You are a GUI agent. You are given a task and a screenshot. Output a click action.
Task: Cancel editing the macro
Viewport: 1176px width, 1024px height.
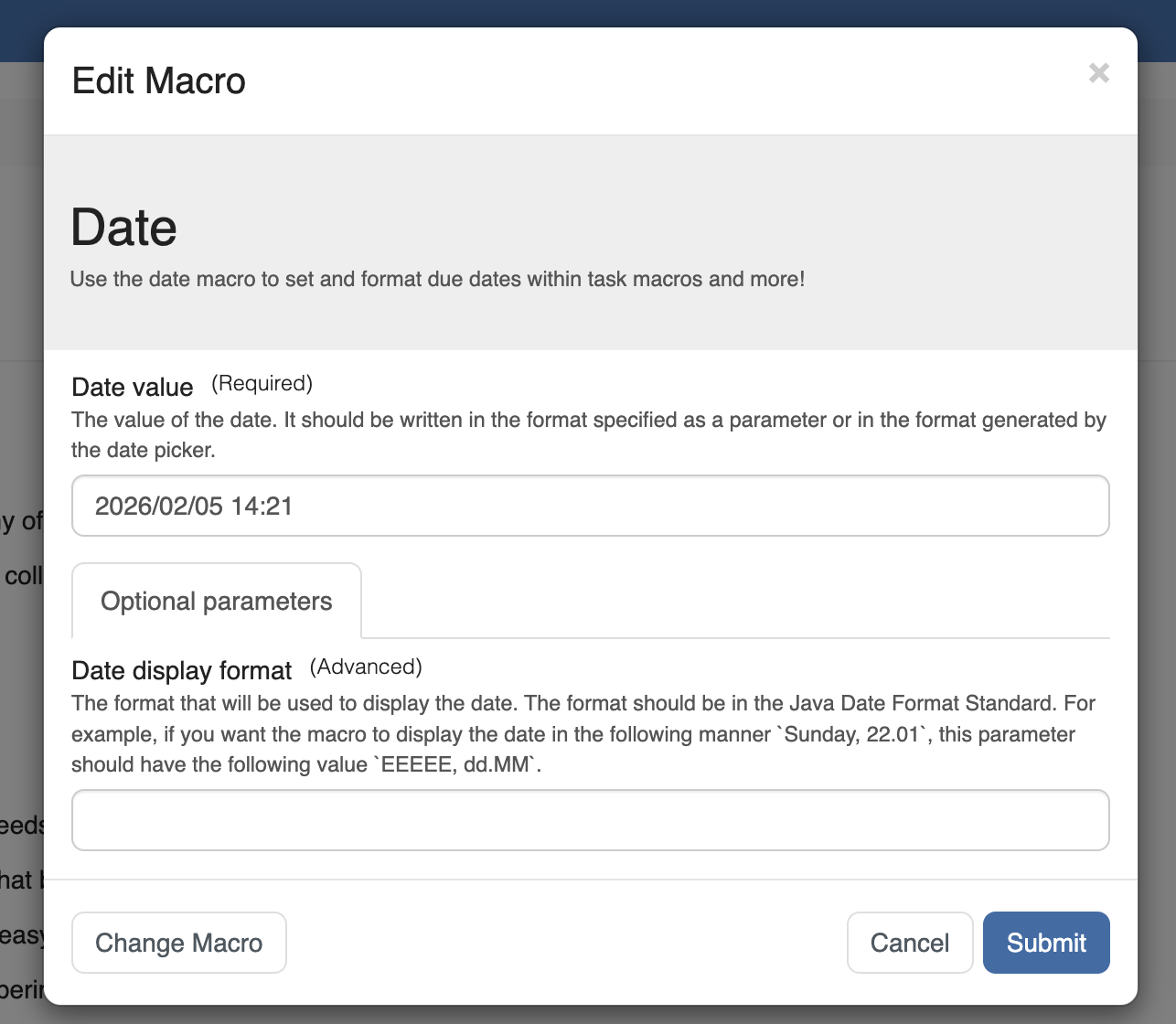click(x=909, y=943)
